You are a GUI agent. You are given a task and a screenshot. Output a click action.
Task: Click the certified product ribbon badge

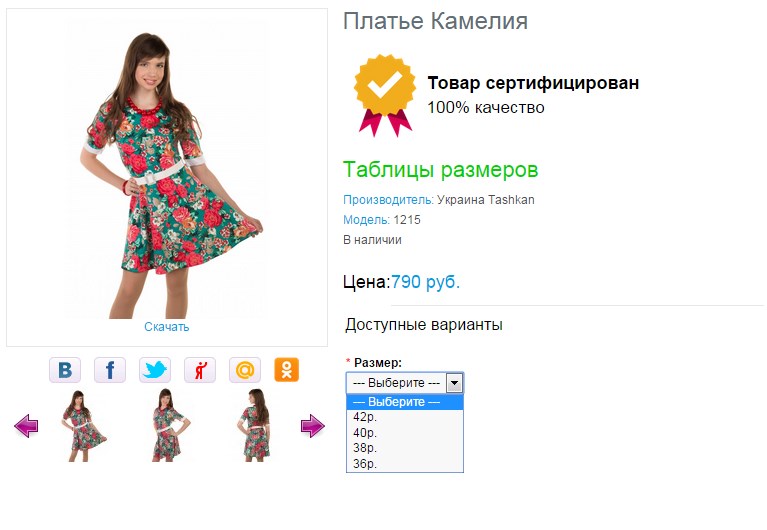click(385, 95)
